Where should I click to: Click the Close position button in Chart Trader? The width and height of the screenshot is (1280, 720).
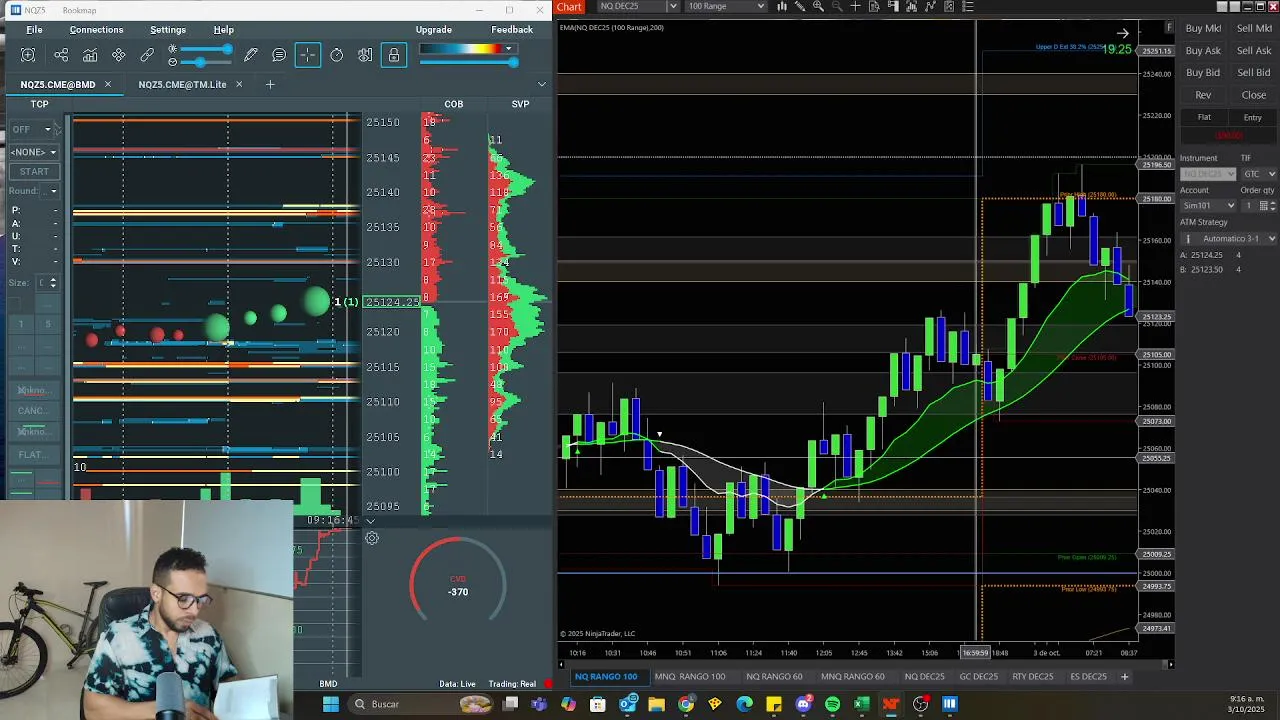[1254, 95]
